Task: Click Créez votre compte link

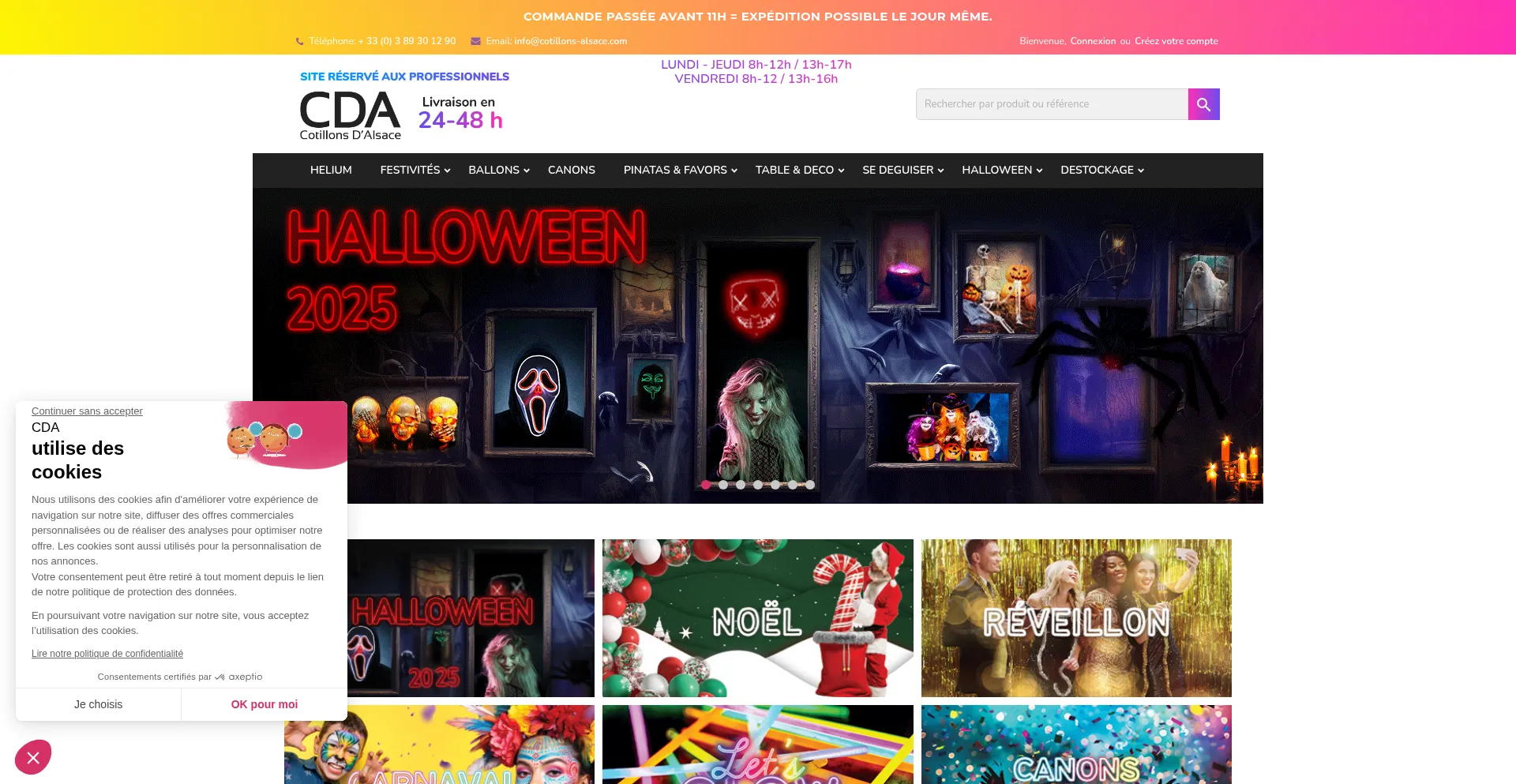Action: [1176, 41]
